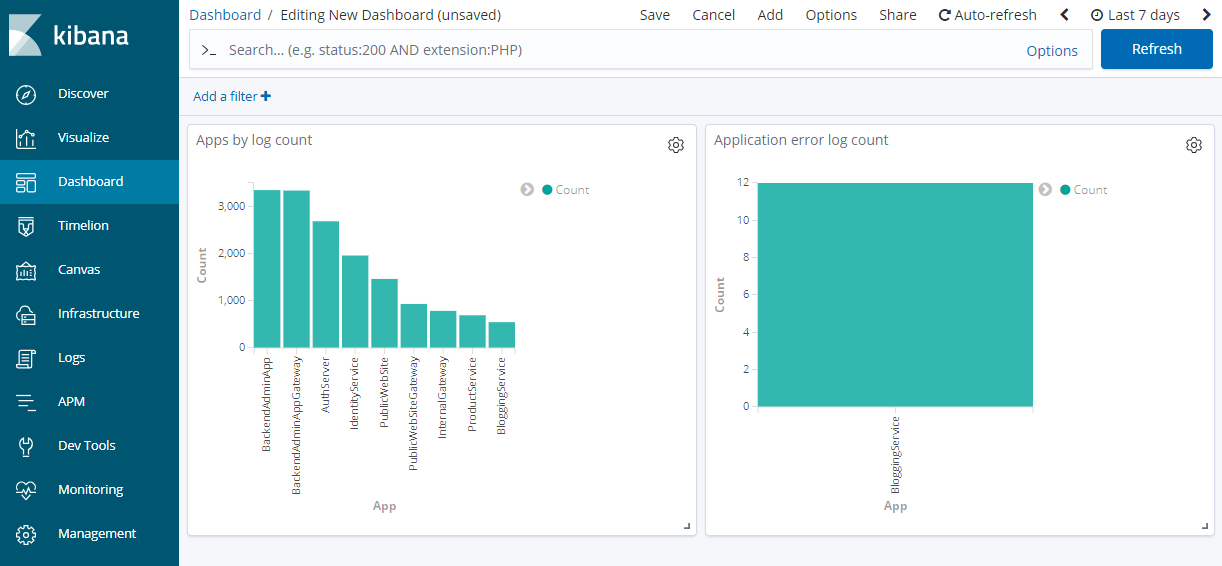Click the Count legend color dot in Apps chart
This screenshot has width=1222, height=566.
click(547, 190)
